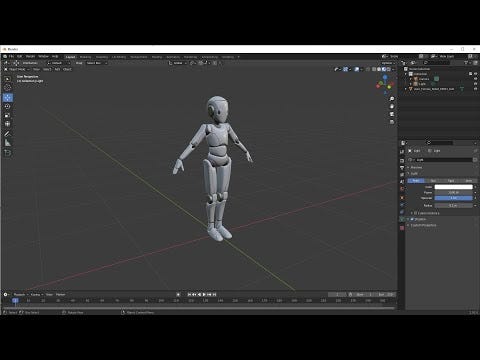Viewport: 480px width, 360px height.
Task: Open the Edit menu
Action: (x=20, y=57)
